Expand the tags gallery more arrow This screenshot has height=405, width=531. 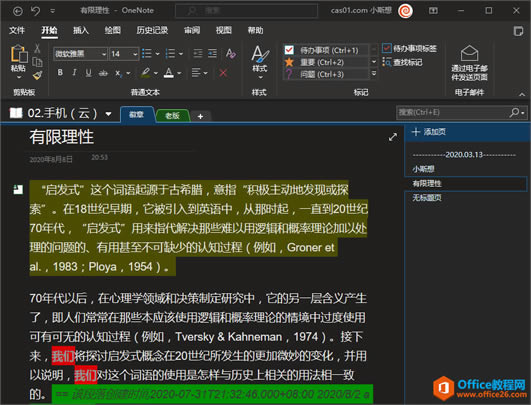tap(374, 73)
